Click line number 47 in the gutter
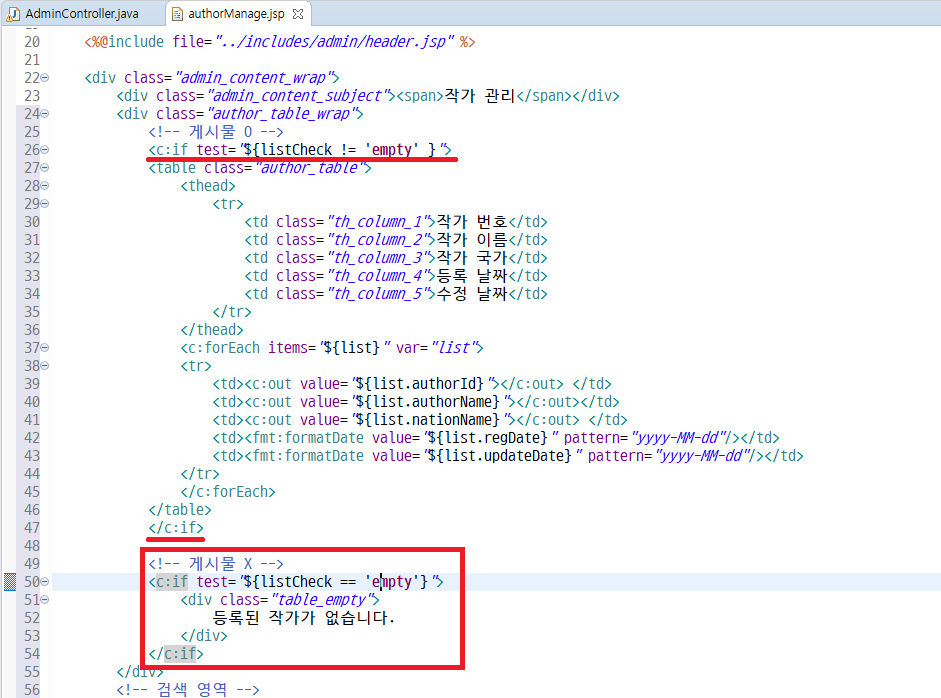 pyautogui.click(x=32, y=528)
